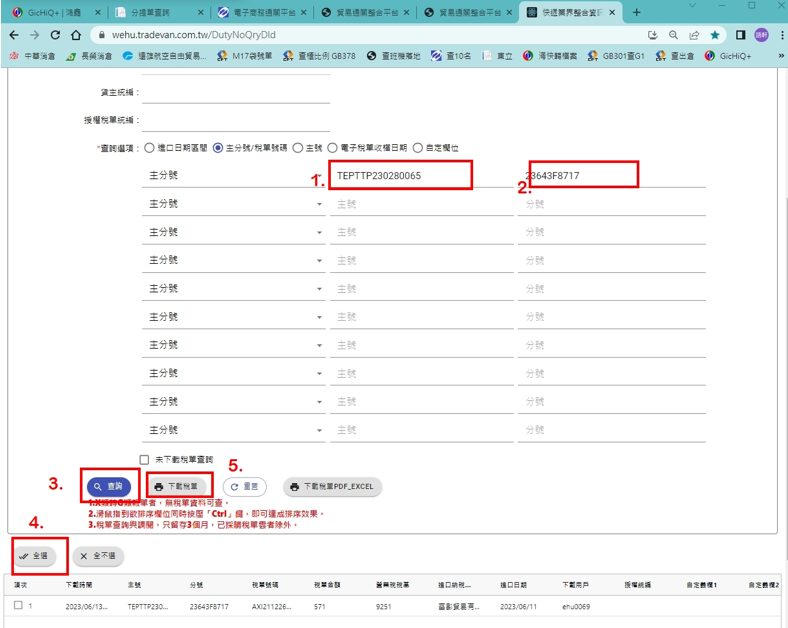The height and width of the screenshot is (628, 788).
Task: Expand the second row 主分號 dropdown
Action: pyautogui.click(x=320, y=204)
